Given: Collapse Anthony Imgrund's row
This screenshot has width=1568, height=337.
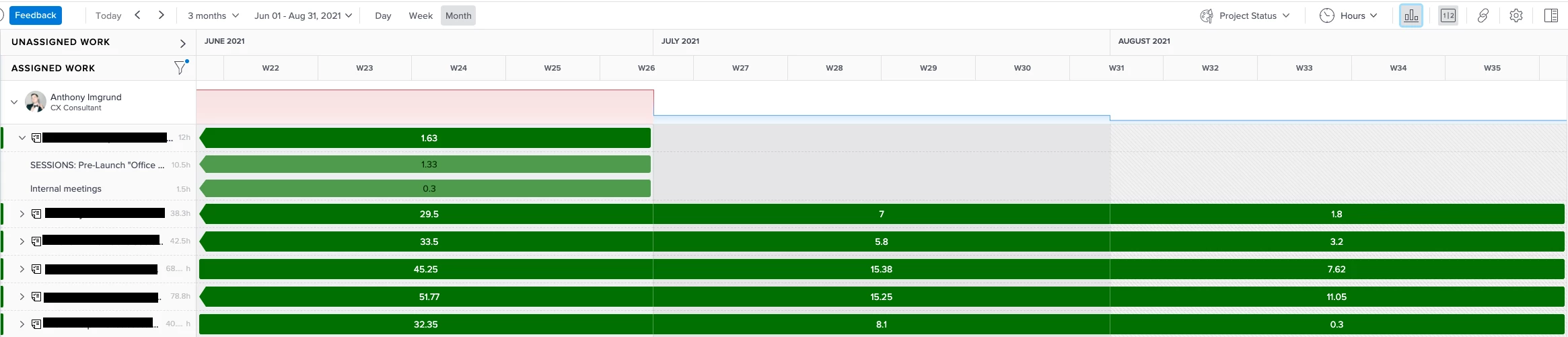Looking at the screenshot, I should click(14, 102).
